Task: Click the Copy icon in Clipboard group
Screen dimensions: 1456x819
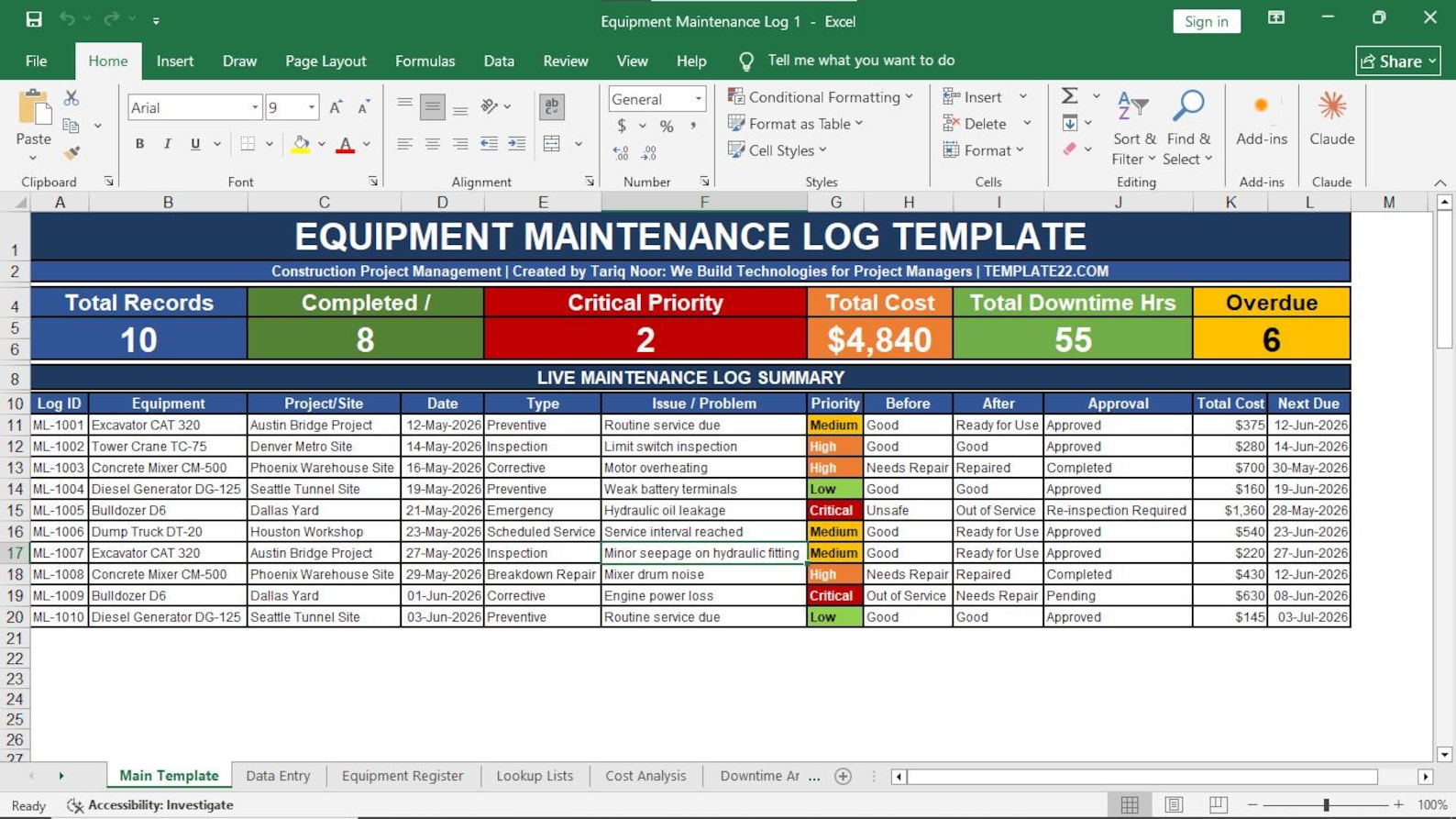Action: (x=71, y=126)
